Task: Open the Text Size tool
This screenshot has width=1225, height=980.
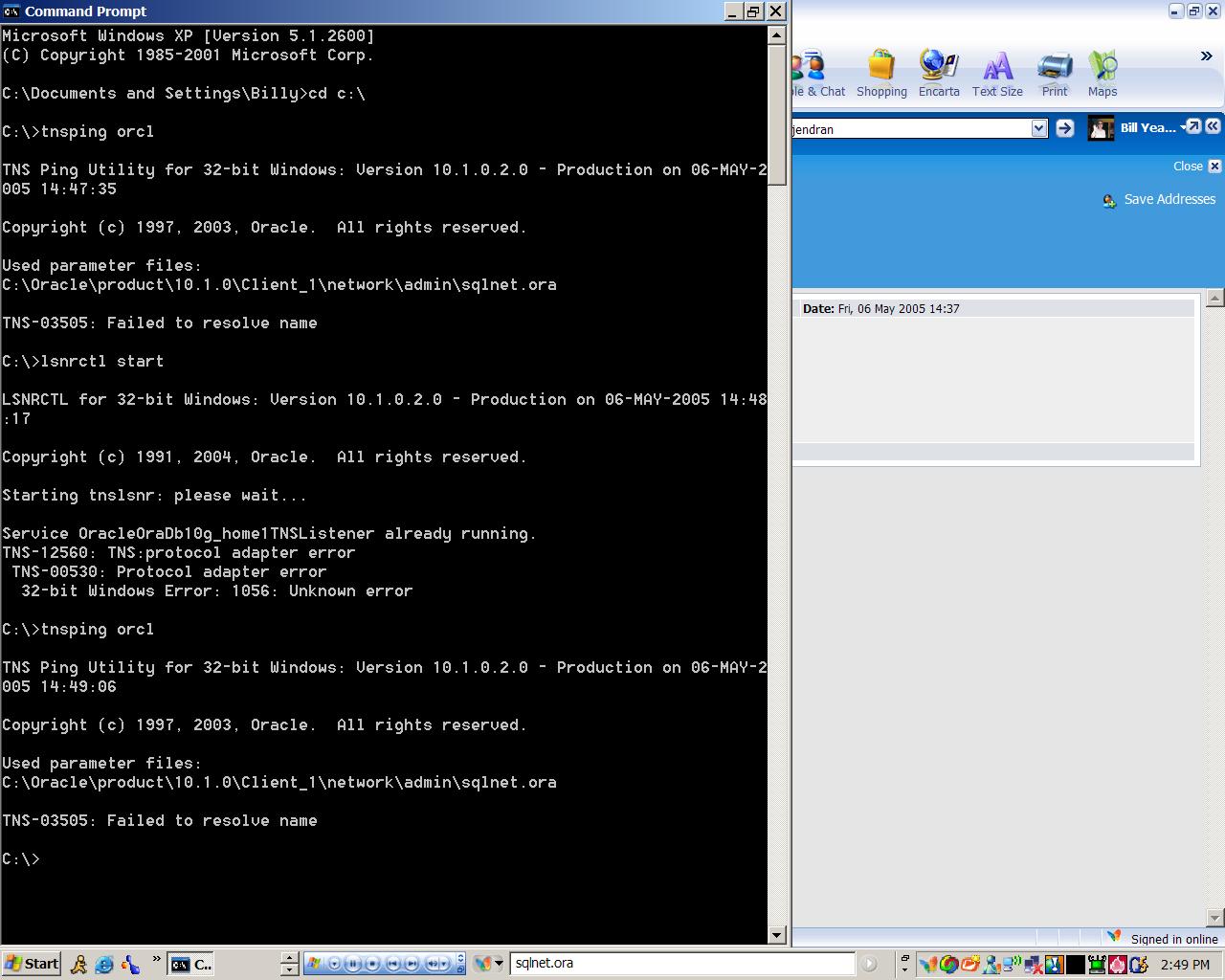Action: [x=997, y=74]
